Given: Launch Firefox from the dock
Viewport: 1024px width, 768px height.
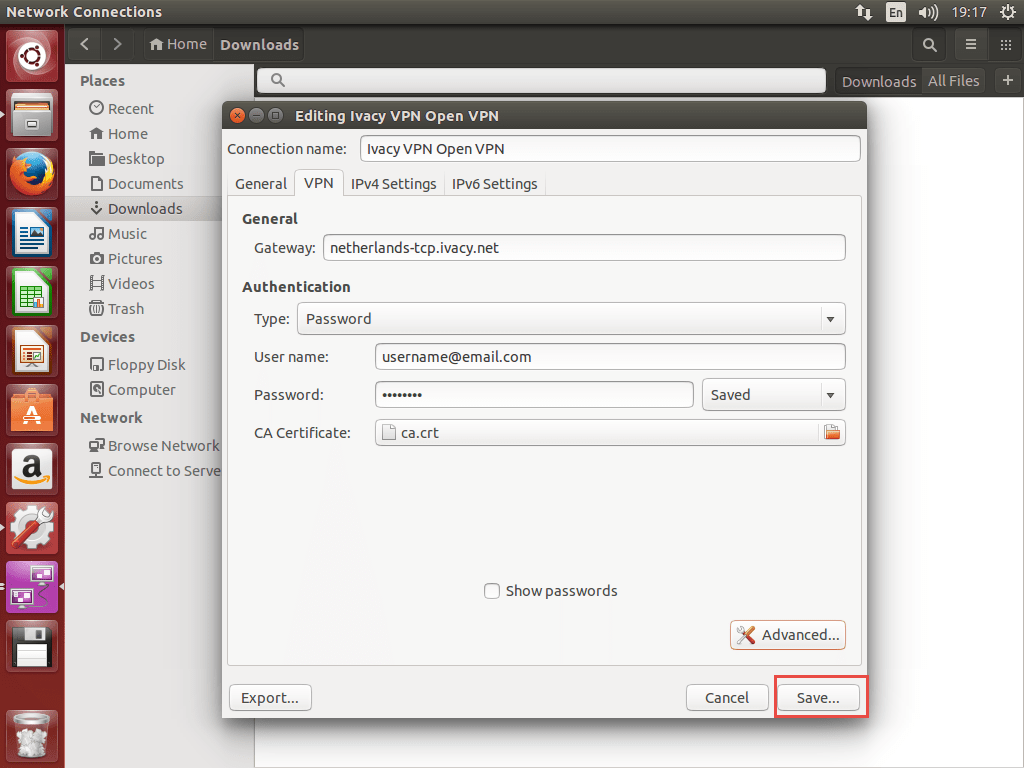Looking at the screenshot, I should [x=31, y=174].
